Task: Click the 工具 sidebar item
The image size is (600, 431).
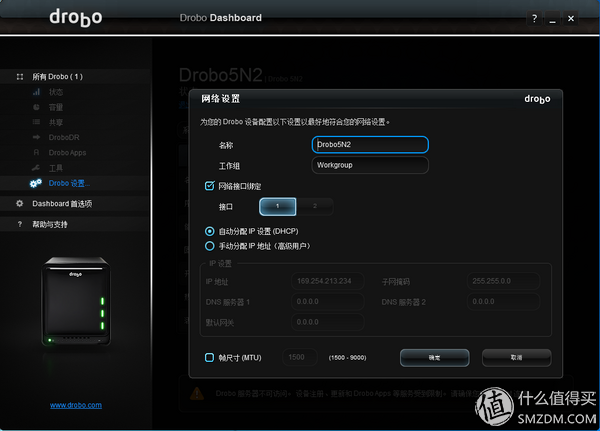Action: tap(56, 168)
